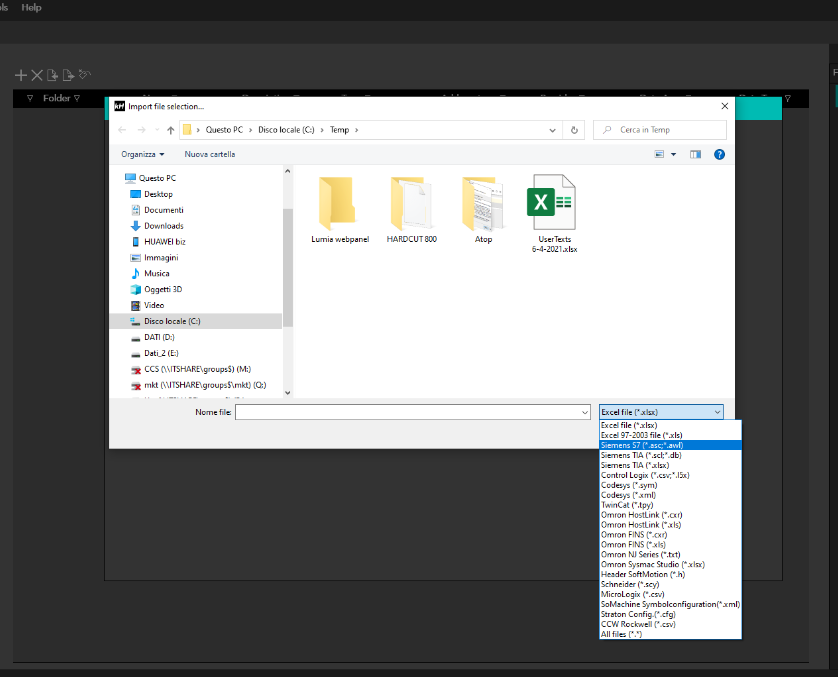The height and width of the screenshot is (677, 838).
Task: Click the Help menu item
Action: 32,8
